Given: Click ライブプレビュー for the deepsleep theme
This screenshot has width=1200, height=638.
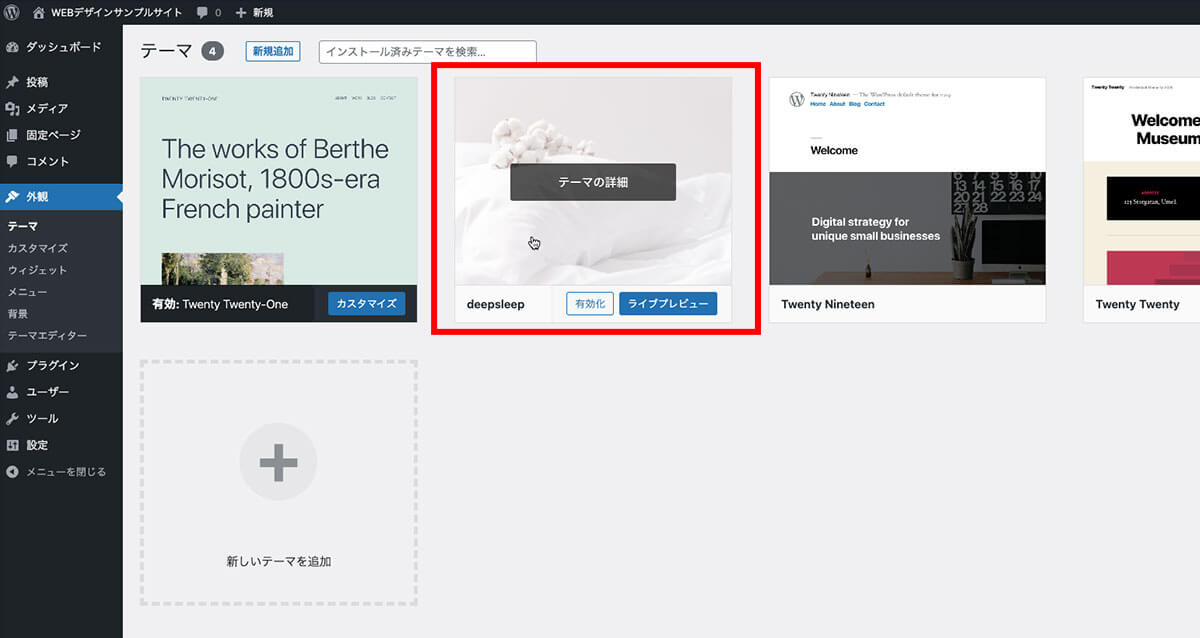Looking at the screenshot, I should coord(667,304).
